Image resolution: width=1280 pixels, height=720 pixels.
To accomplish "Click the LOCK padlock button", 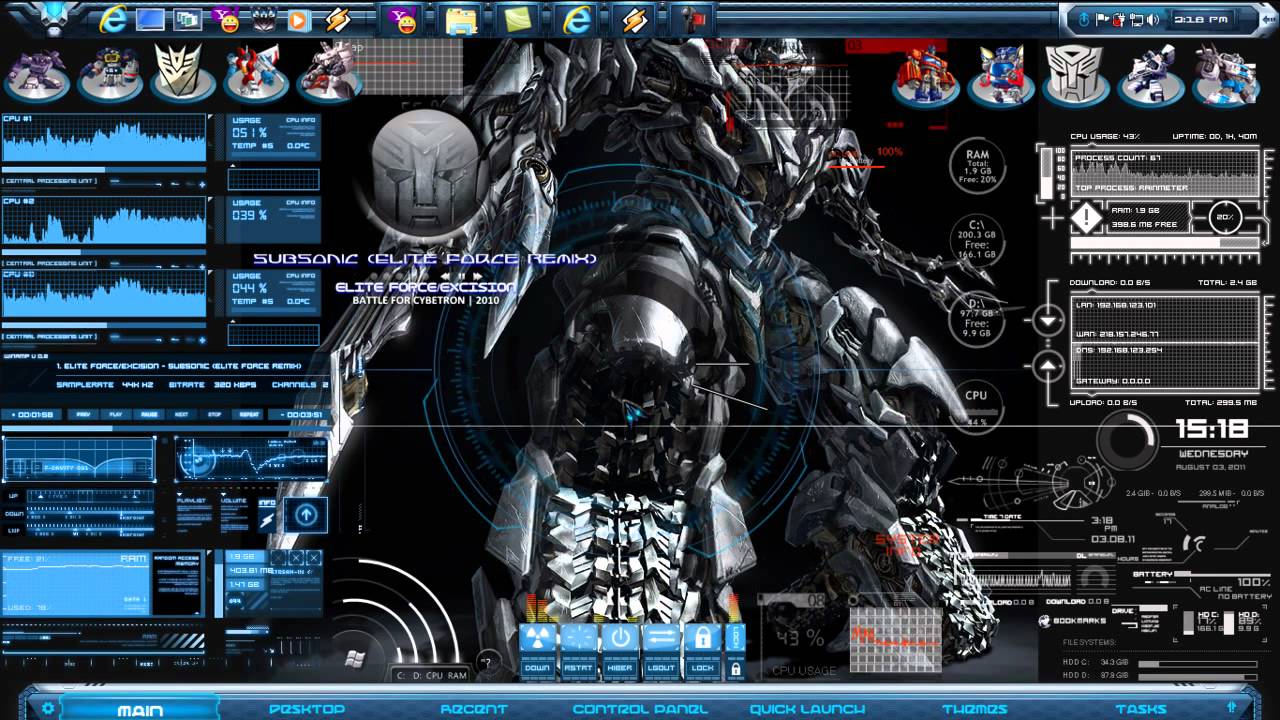I will [702, 651].
